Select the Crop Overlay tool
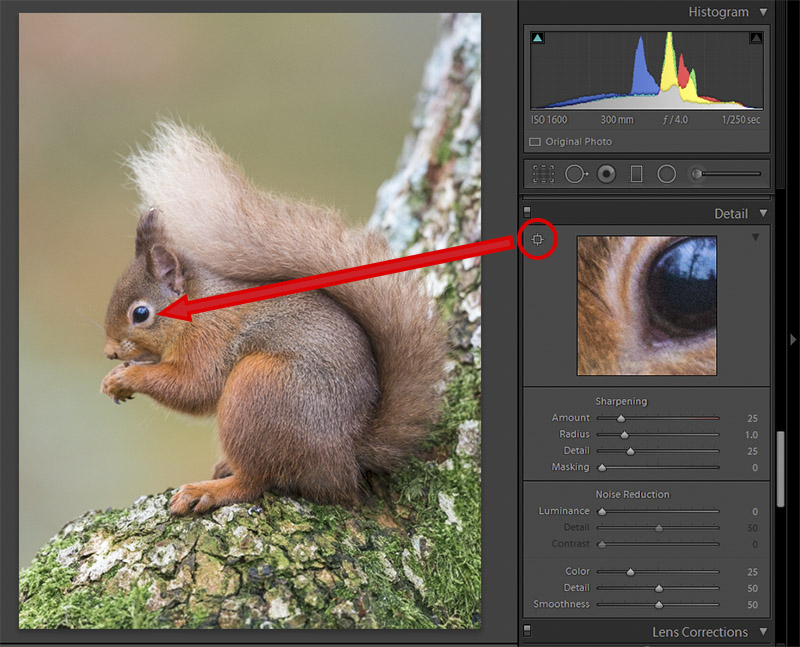800x647 pixels. (x=543, y=173)
